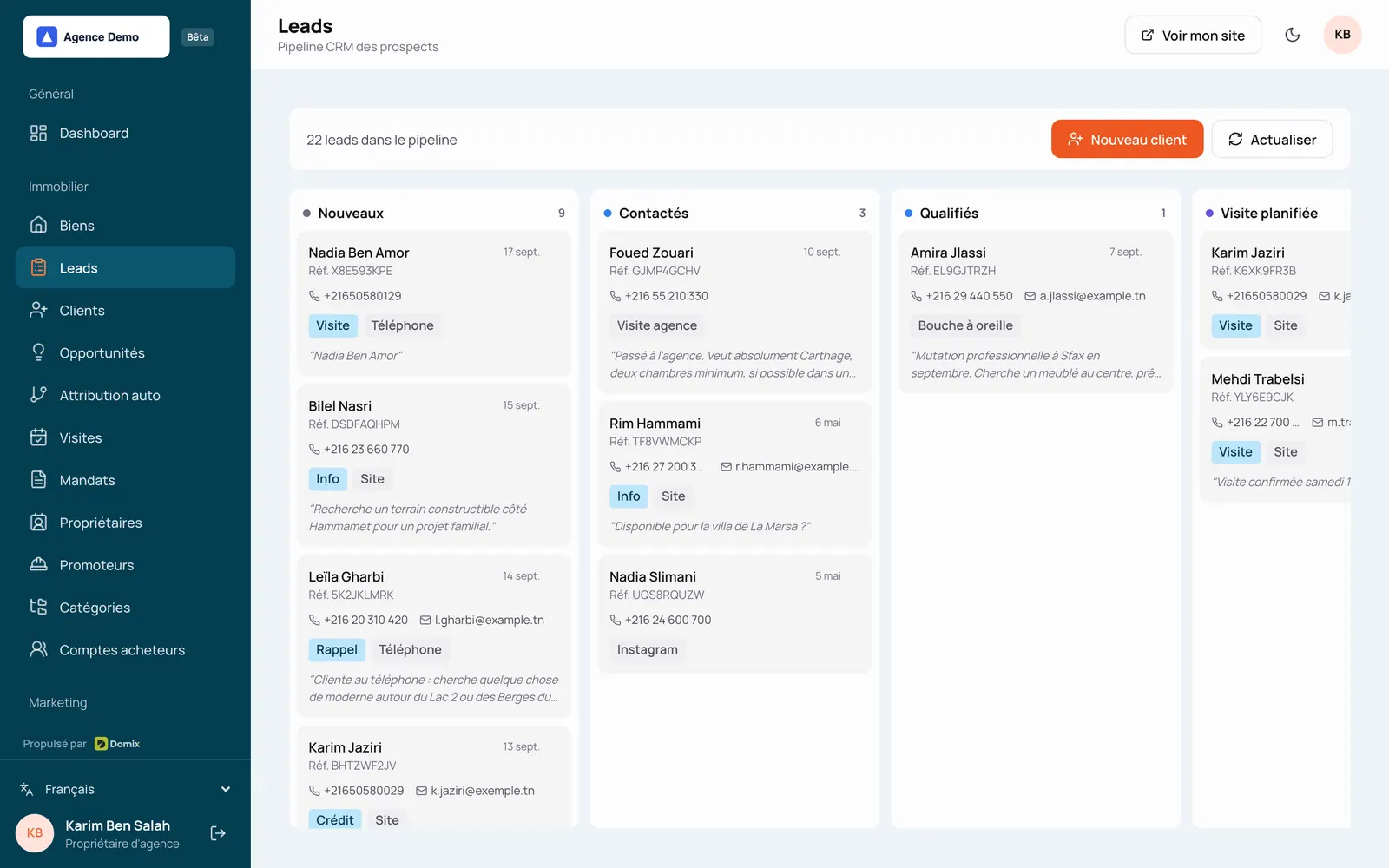Click the email icon on Leïla Gharbi's card

tap(425, 620)
